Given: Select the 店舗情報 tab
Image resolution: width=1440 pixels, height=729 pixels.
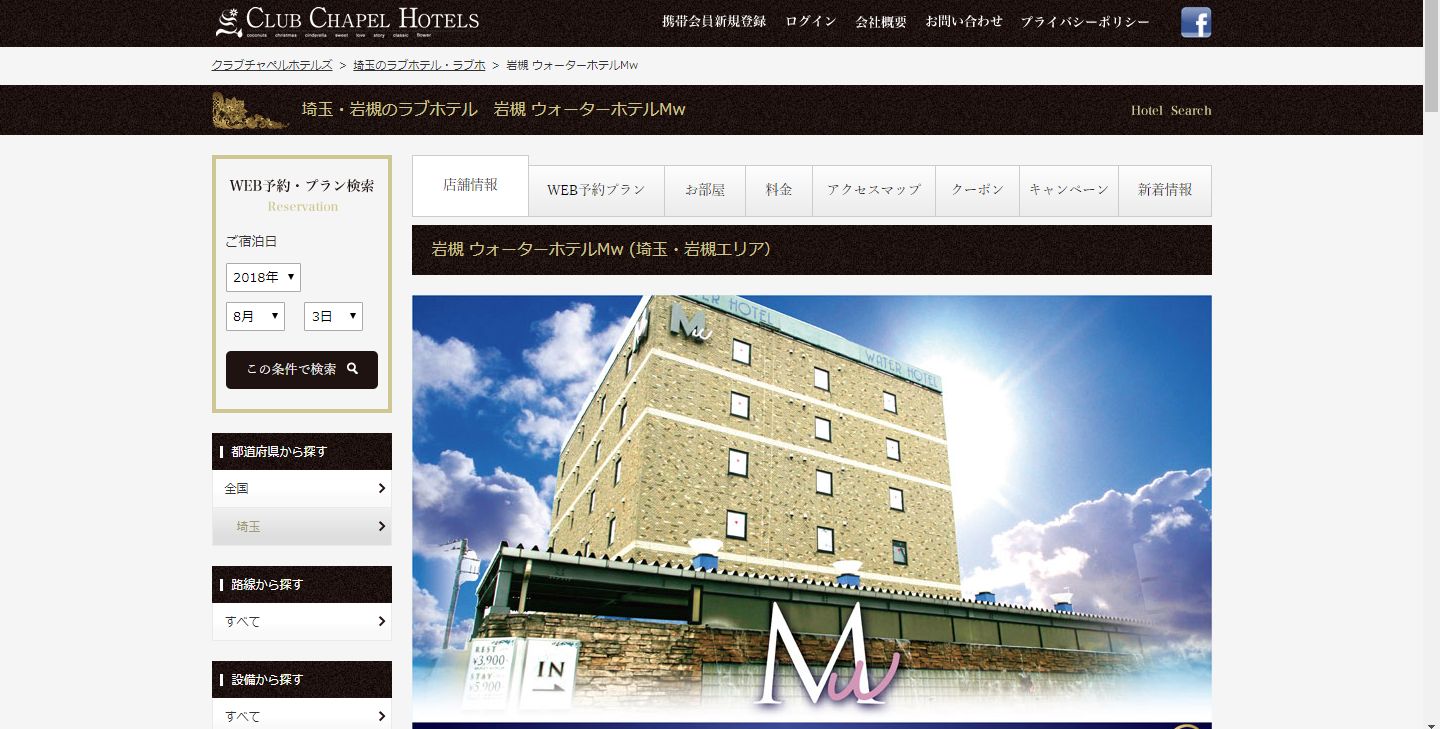Looking at the screenshot, I should click(470, 186).
